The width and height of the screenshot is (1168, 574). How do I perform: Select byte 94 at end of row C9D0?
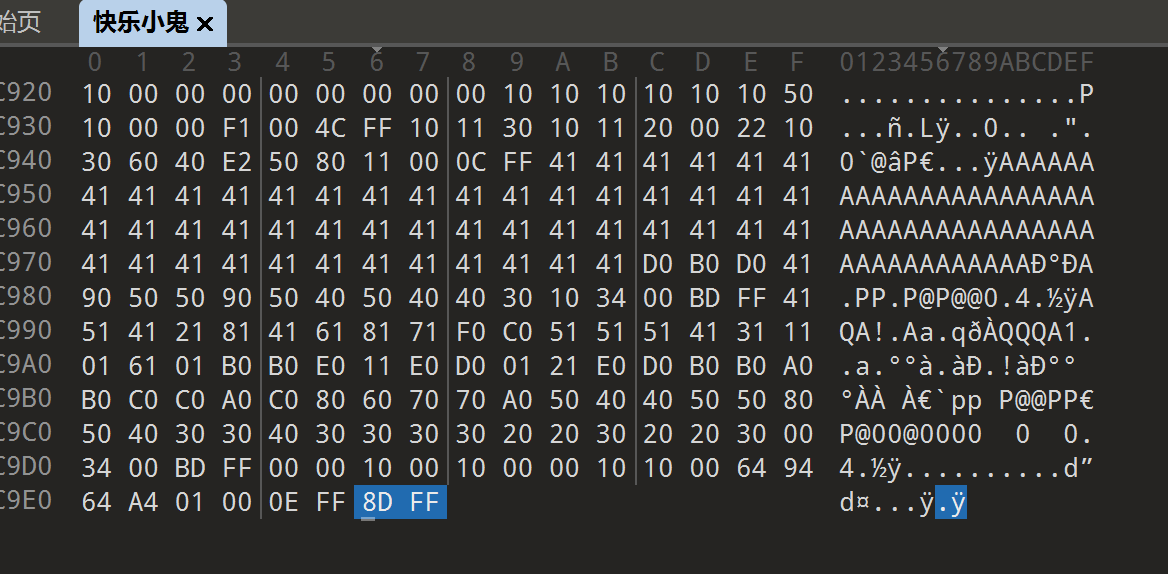(797, 468)
